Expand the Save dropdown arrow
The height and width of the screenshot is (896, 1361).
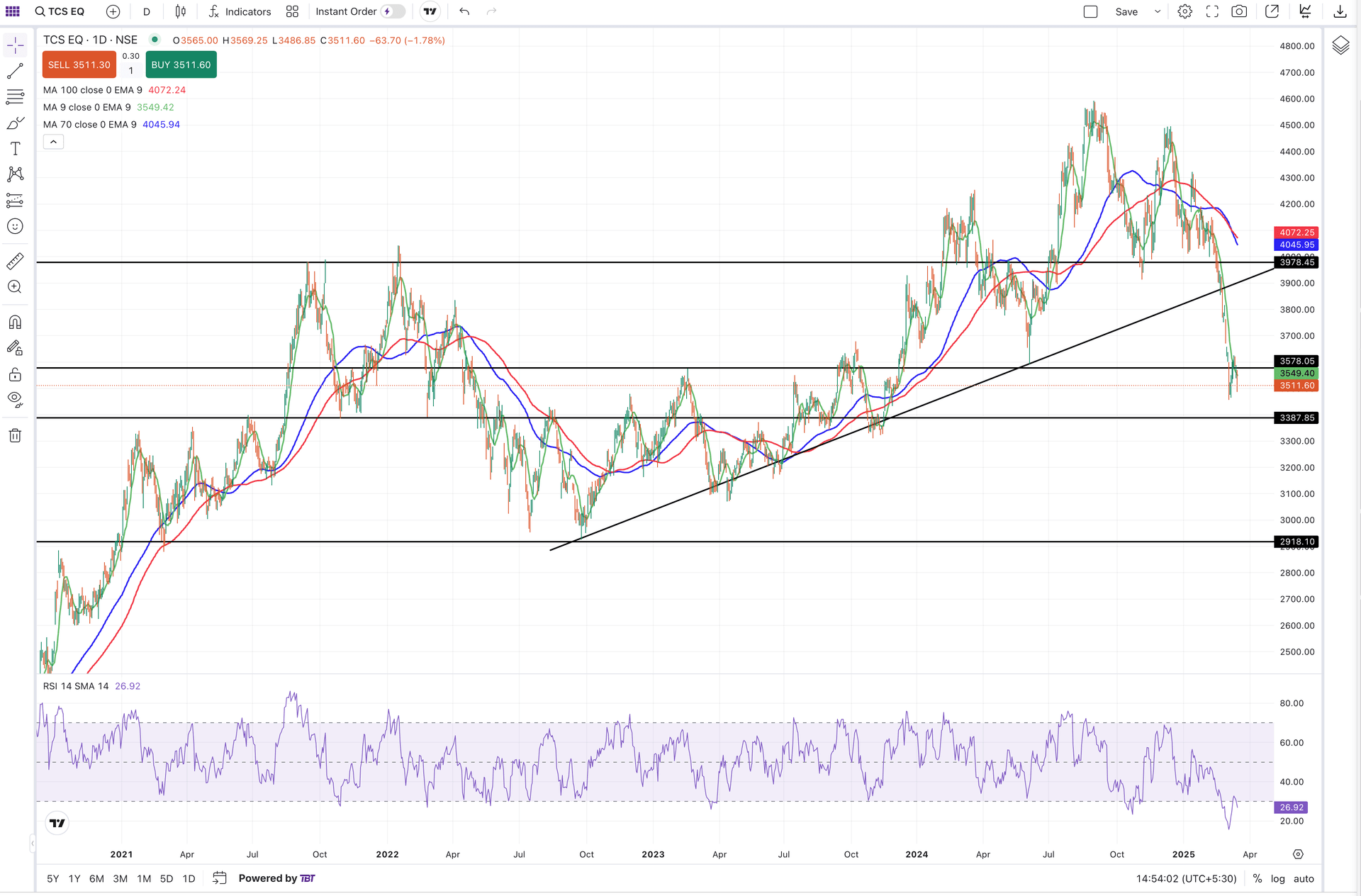[1158, 11]
